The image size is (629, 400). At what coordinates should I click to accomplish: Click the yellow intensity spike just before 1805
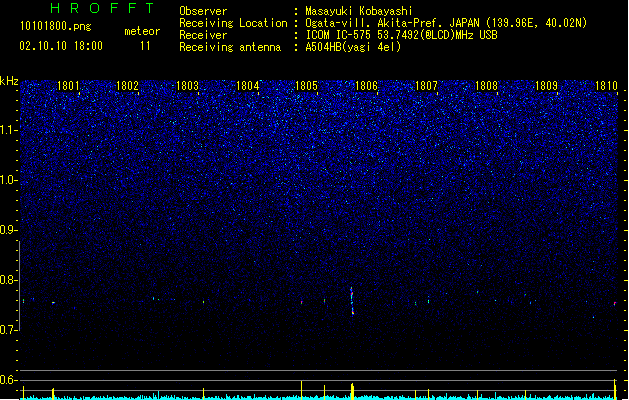pos(302,390)
